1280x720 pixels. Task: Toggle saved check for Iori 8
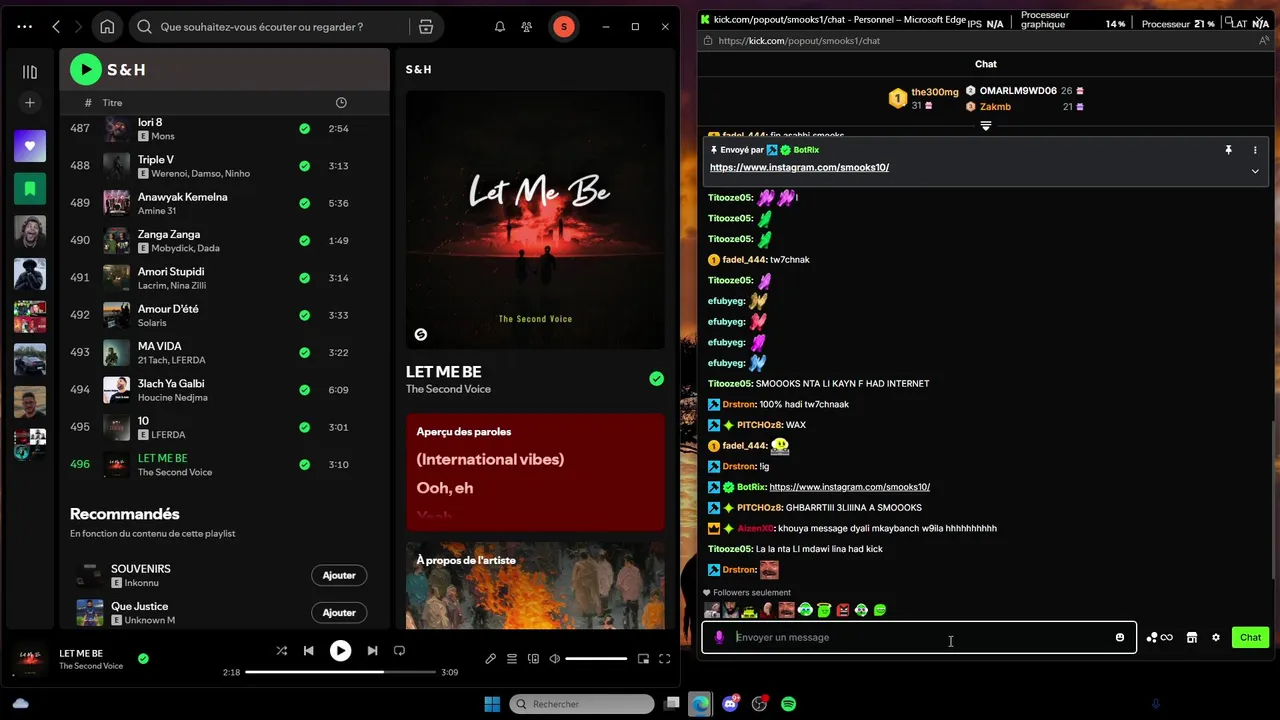304,129
